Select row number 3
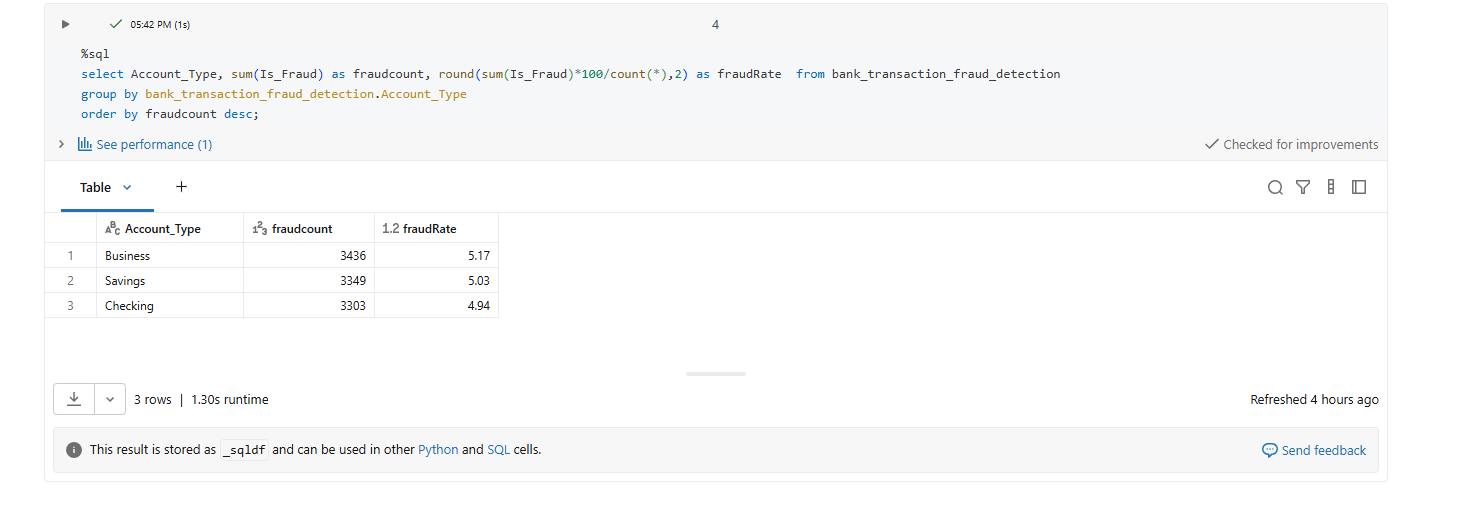 (71, 306)
